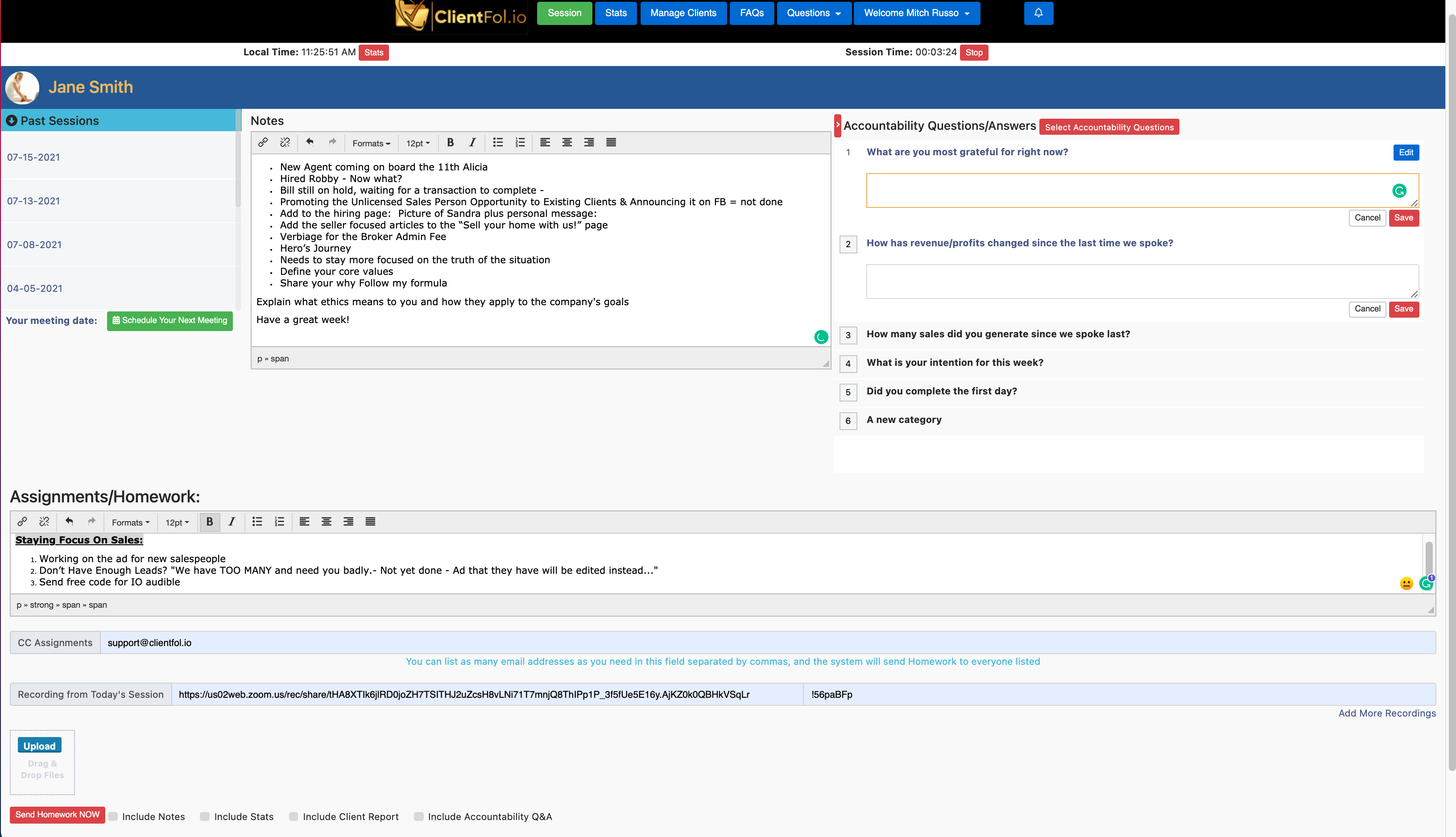Click undo arrow in Notes toolbar
The width and height of the screenshot is (1456, 837).
(310, 143)
